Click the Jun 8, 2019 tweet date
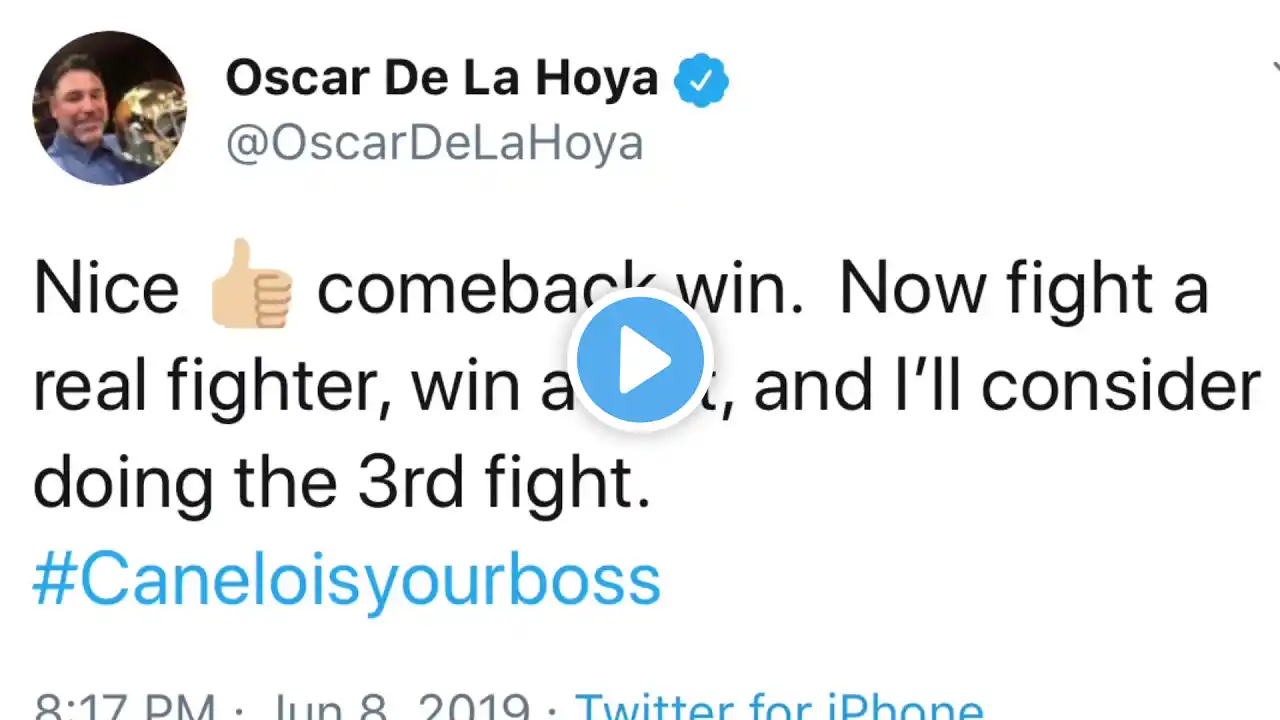The image size is (1280, 720). tap(398, 707)
